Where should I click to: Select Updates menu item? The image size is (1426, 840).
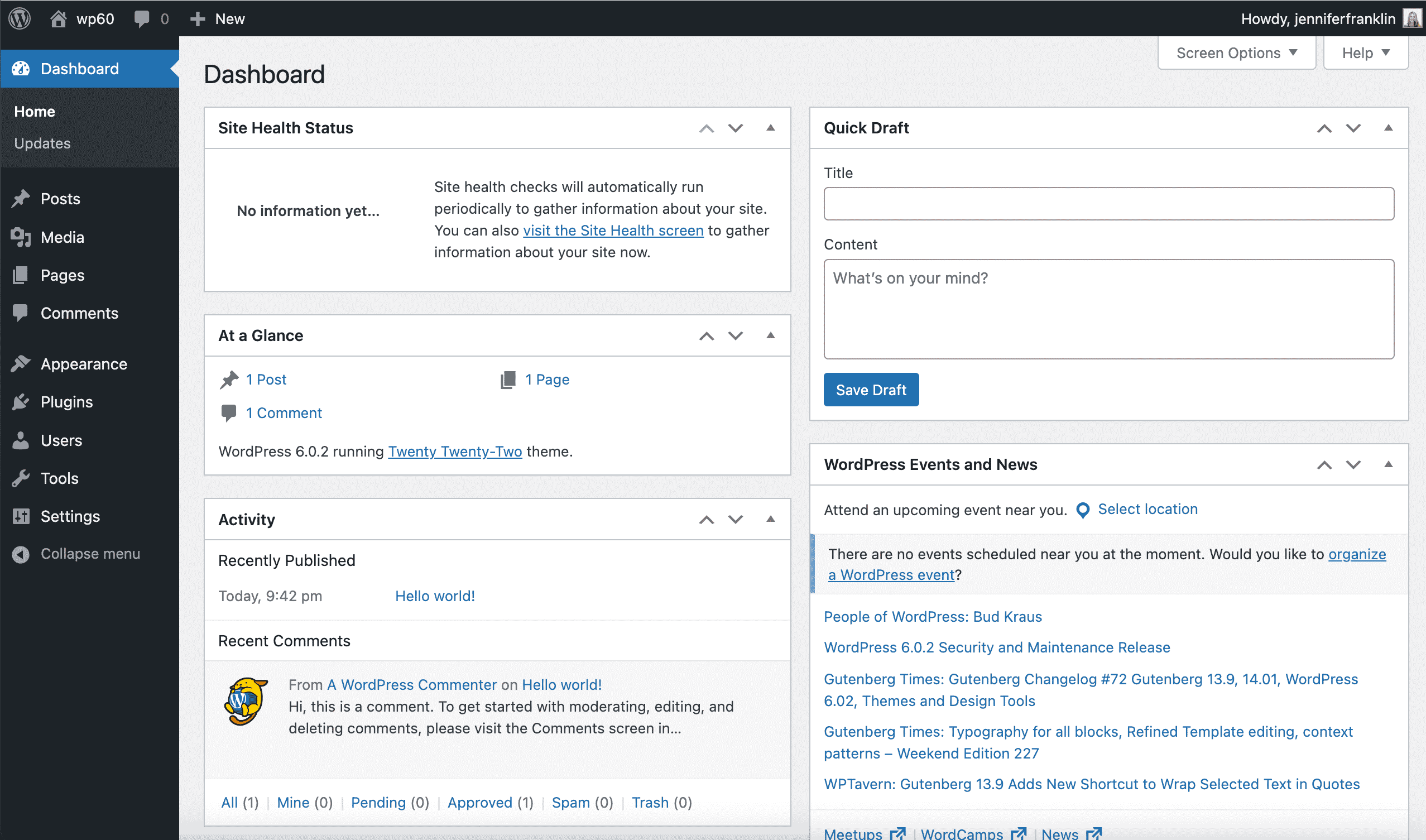(43, 143)
